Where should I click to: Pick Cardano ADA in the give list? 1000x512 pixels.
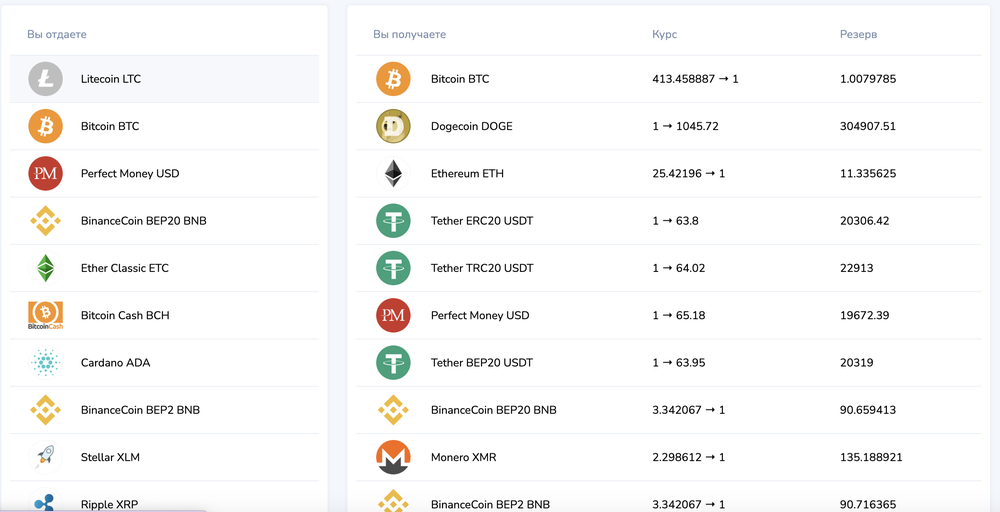(165, 362)
